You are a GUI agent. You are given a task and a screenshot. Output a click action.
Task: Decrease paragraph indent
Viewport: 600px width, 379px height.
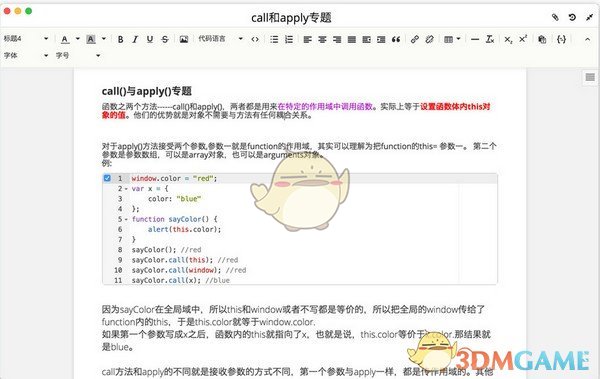366,39
